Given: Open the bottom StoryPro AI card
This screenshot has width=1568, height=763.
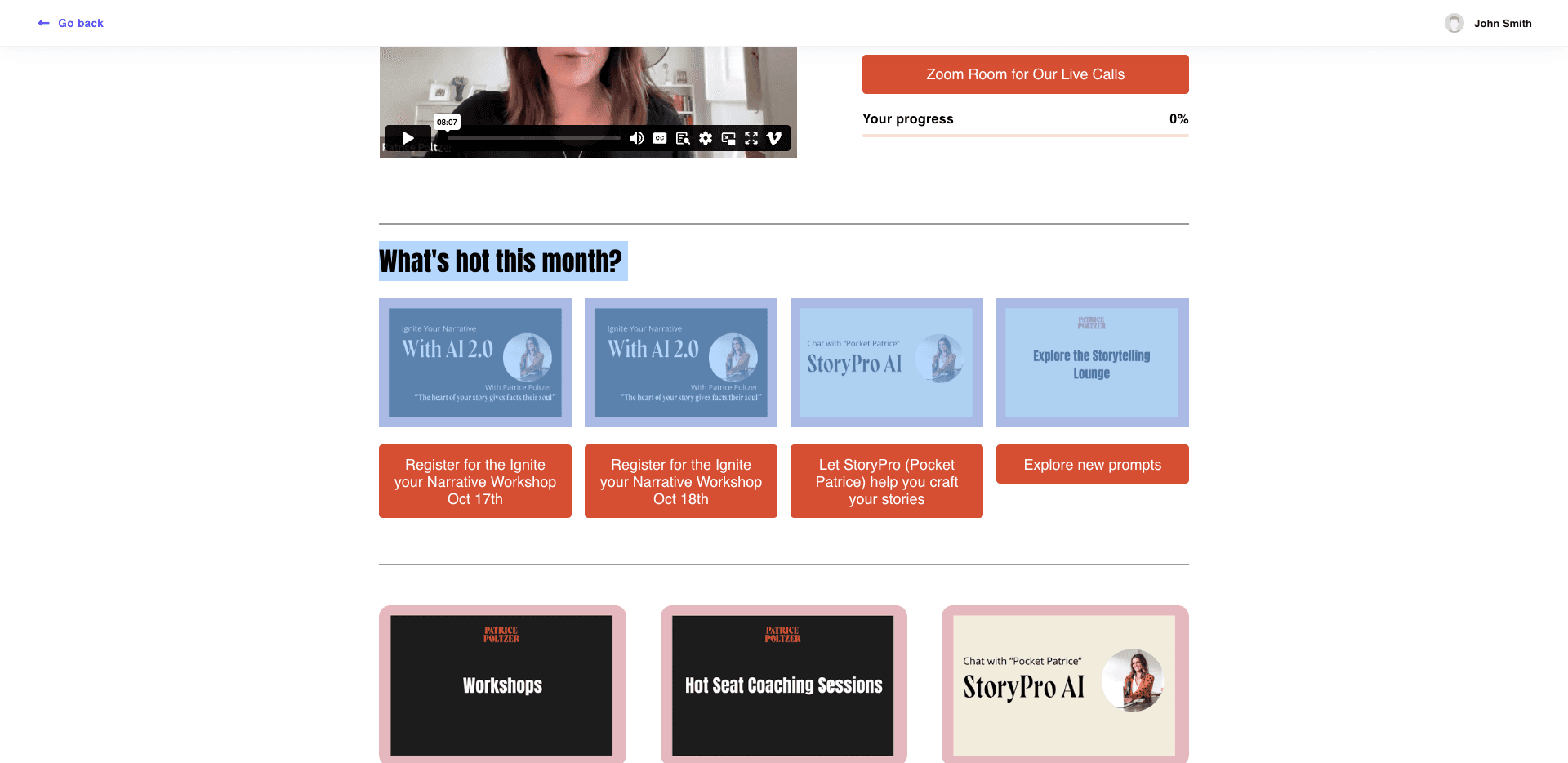Looking at the screenshot, I should click(x=1065, y=685).
